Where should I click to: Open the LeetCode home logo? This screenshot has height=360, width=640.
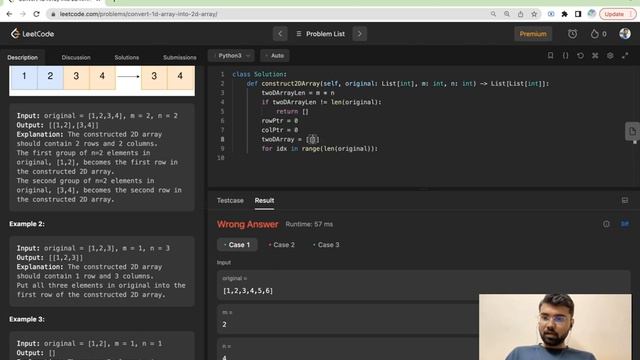tap(32, 34)
